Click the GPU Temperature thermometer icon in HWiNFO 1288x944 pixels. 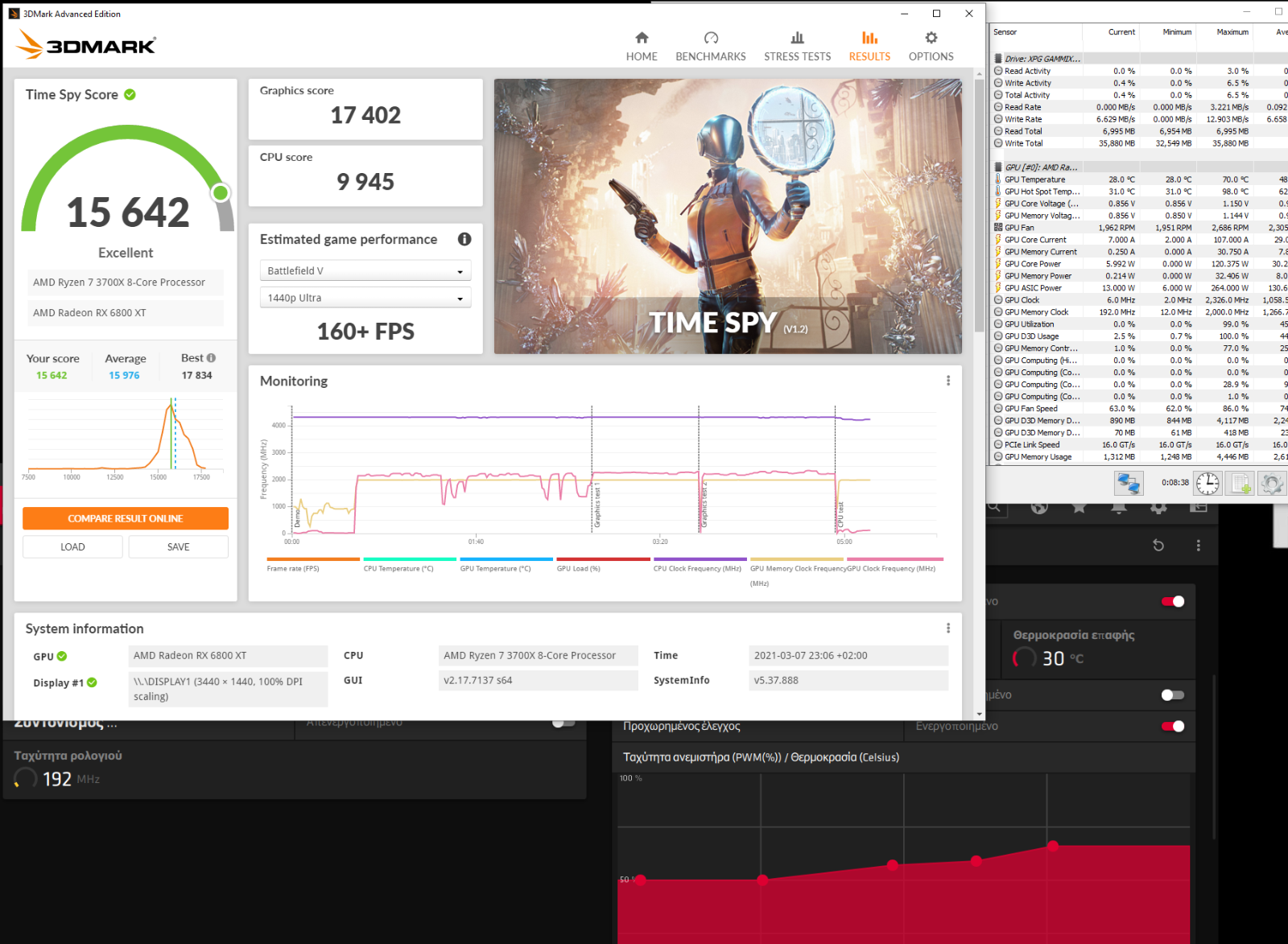[998, 179]
